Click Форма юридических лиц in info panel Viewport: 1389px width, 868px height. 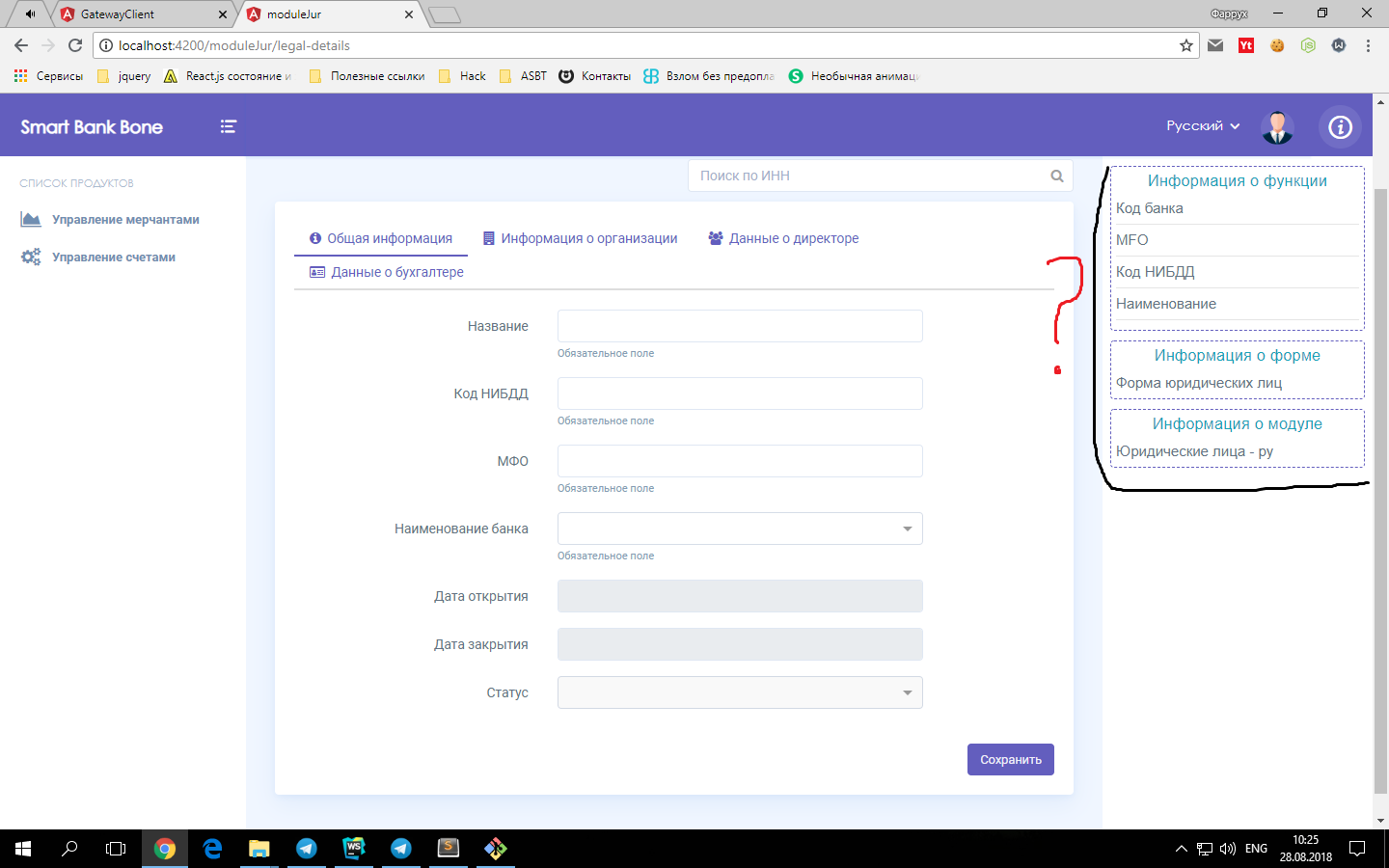(1199, 383)
